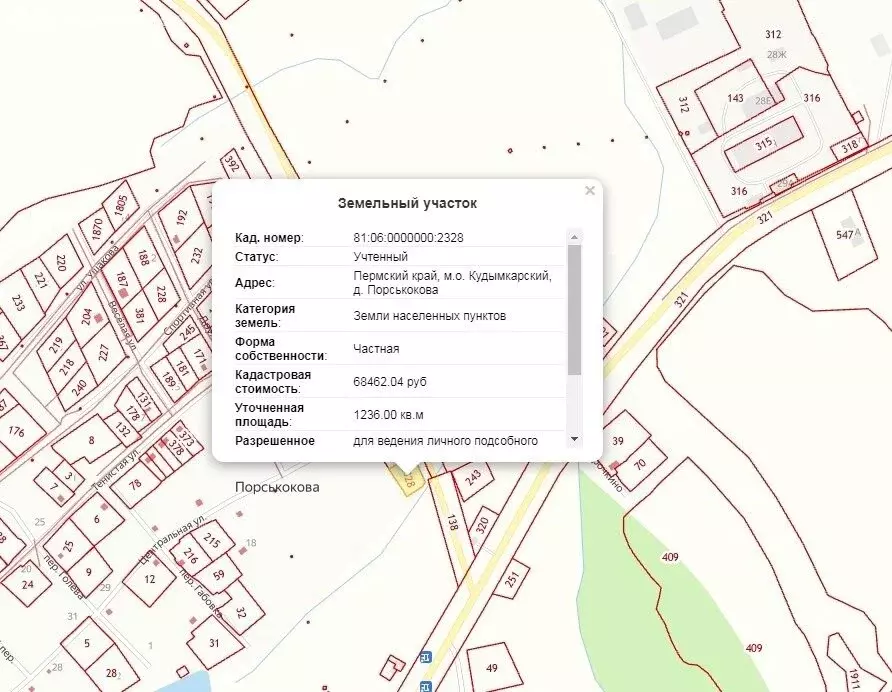Screen dimensions: 892x692
Task: Select parcel 59 on the map
Action: [219, 574]
